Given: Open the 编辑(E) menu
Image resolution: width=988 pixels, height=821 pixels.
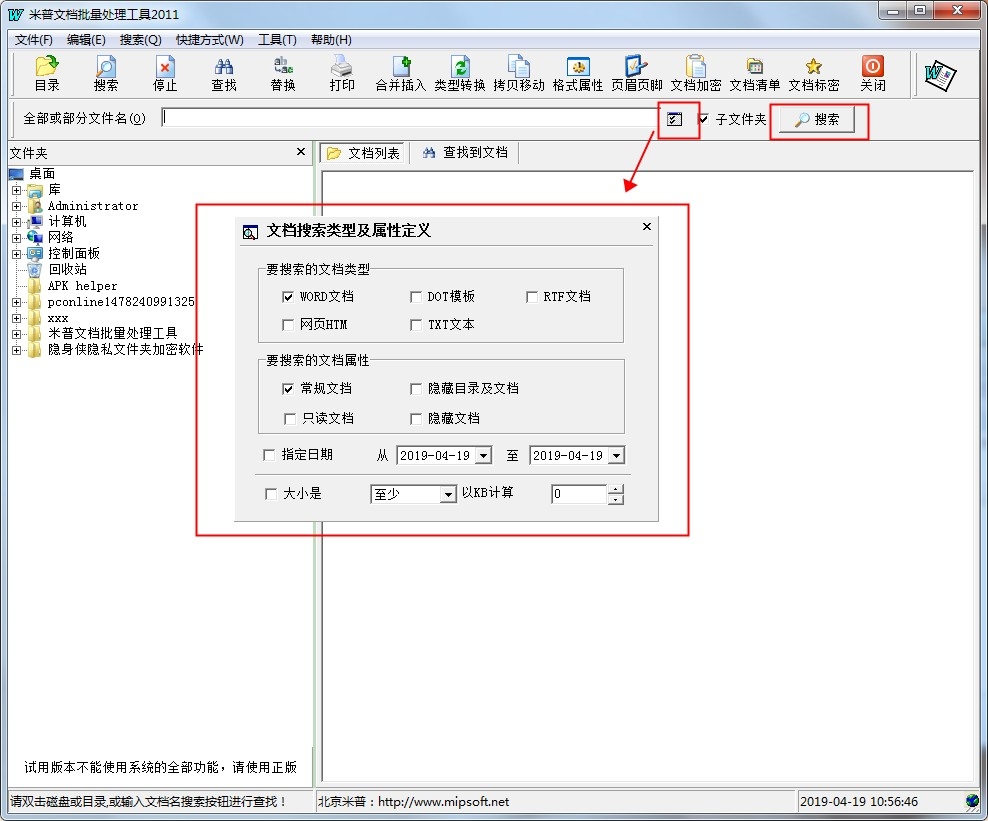Looking at the screenshot, I should 86,40.
